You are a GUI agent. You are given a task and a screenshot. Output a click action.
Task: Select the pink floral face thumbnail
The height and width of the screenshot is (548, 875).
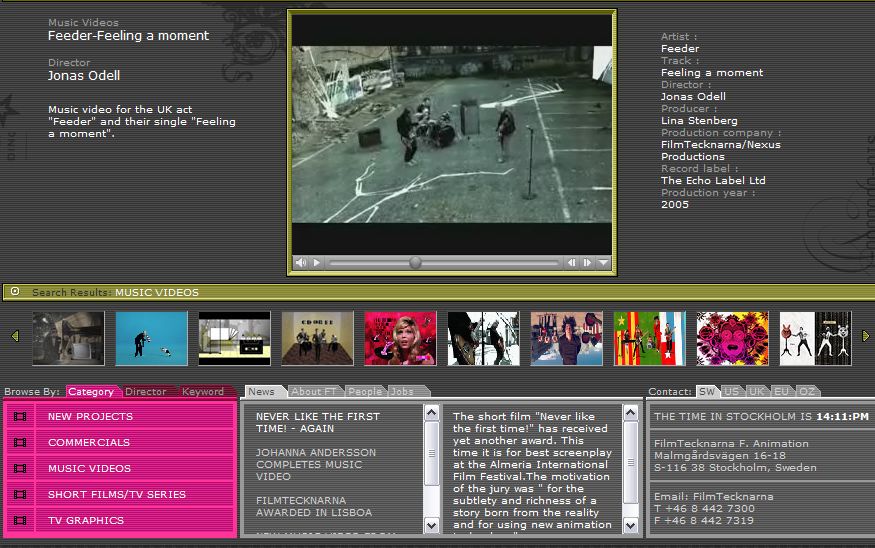click(x=733, y=338)
